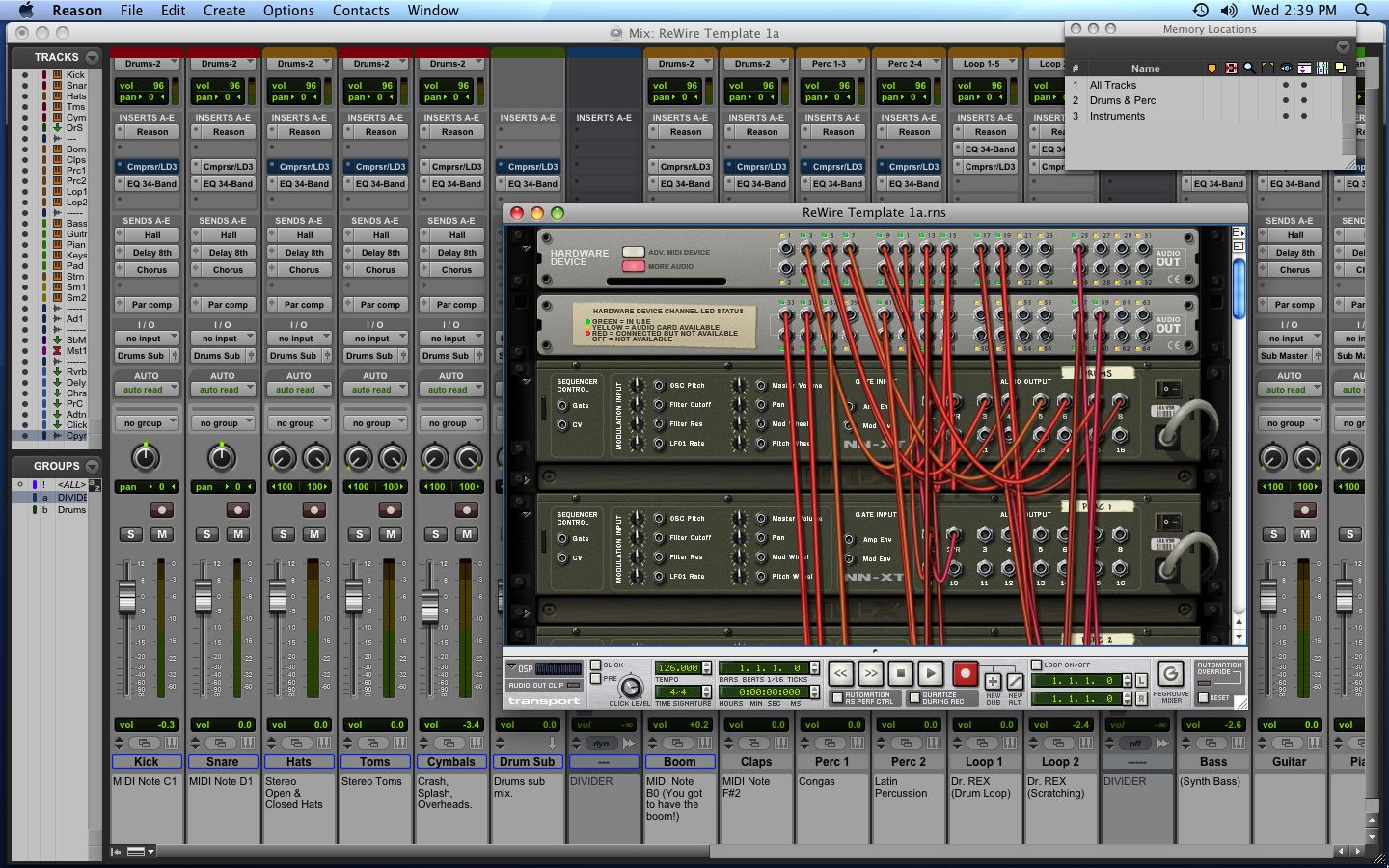Image resolution: width=1389 pixels, height=868 pixels.
Task: Click the Spotlight search icon in the menu bar
Action: coord(1361,11)
